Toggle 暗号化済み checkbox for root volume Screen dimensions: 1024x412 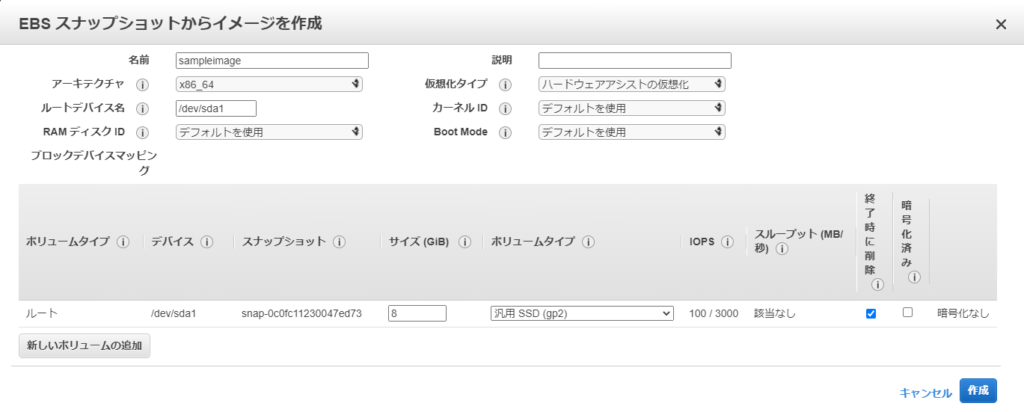907,313
